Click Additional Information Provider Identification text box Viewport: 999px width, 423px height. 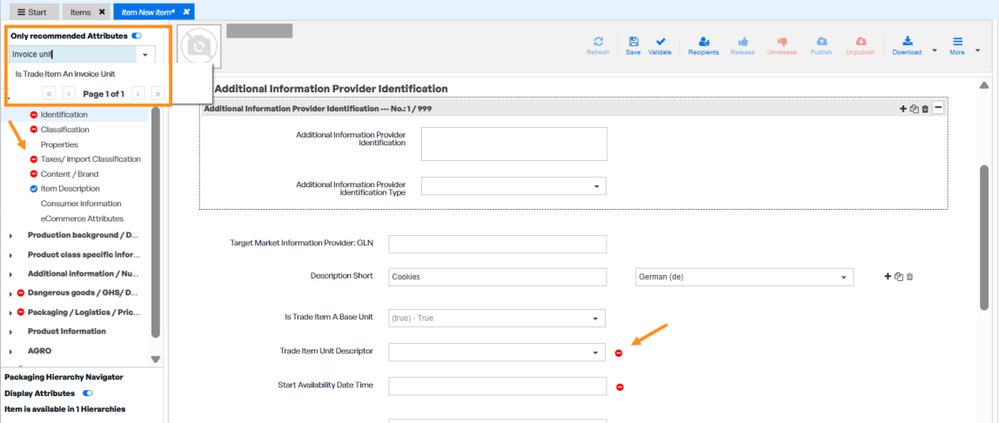point(514,144)
